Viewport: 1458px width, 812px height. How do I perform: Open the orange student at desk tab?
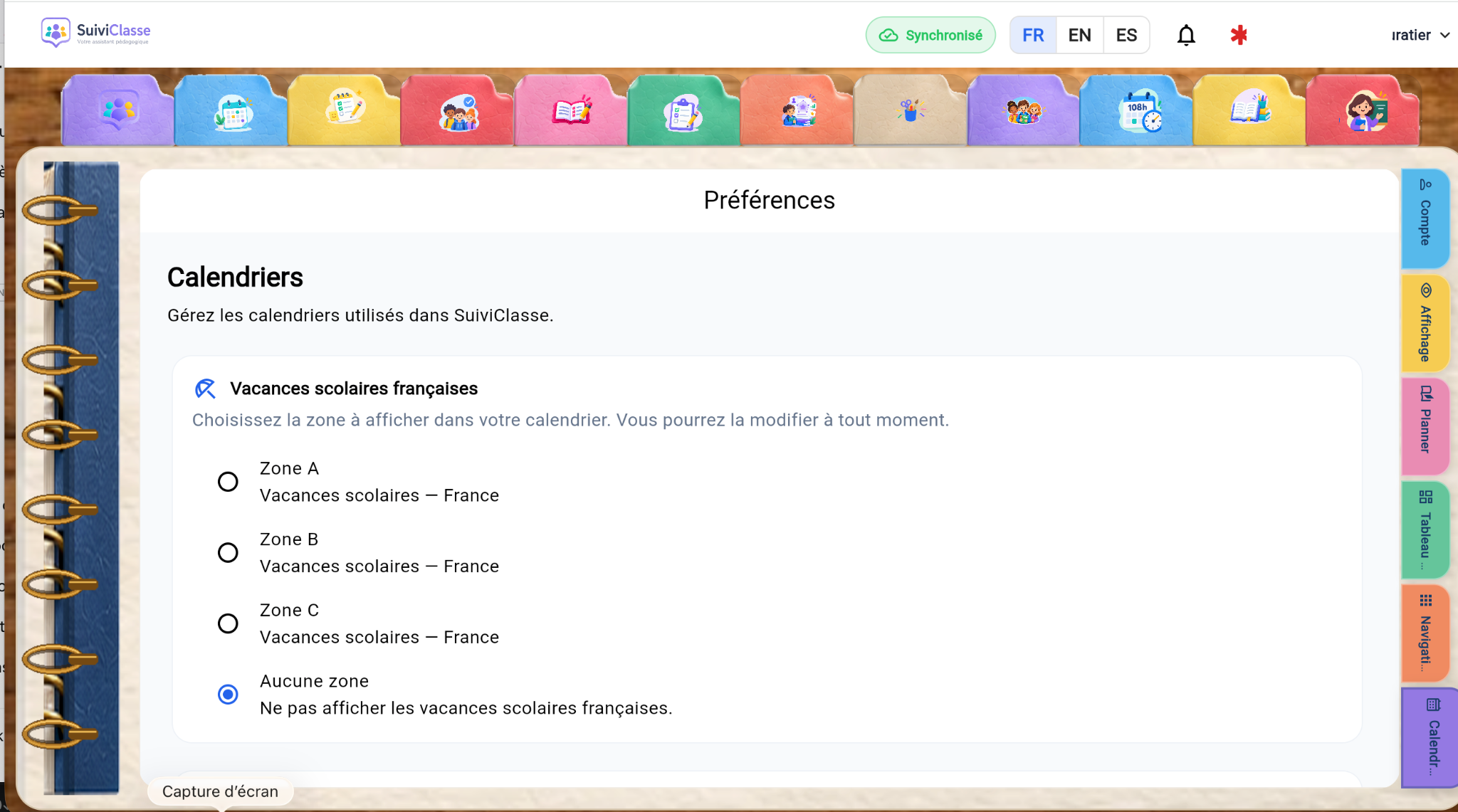pyautogui.click(x=797, y=111)
